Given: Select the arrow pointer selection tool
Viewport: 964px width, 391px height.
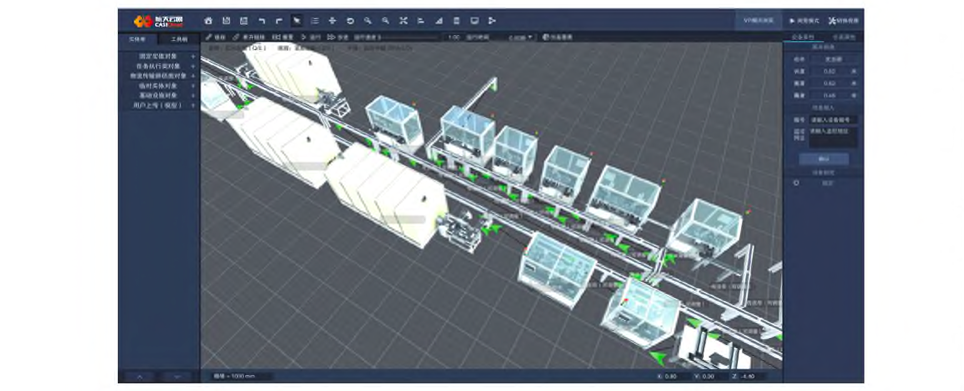Looking at the screenshot, I should click(x=297, y=21).
